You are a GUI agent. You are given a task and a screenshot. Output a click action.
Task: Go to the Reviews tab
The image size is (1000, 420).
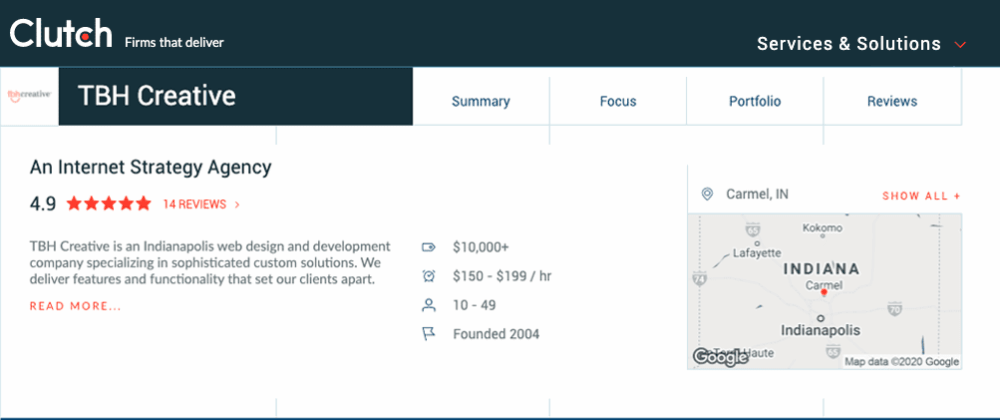pos(892,101)
